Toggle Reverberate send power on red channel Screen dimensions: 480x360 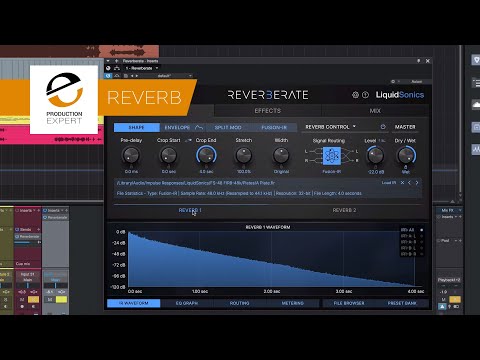click(x=17, y=236)
